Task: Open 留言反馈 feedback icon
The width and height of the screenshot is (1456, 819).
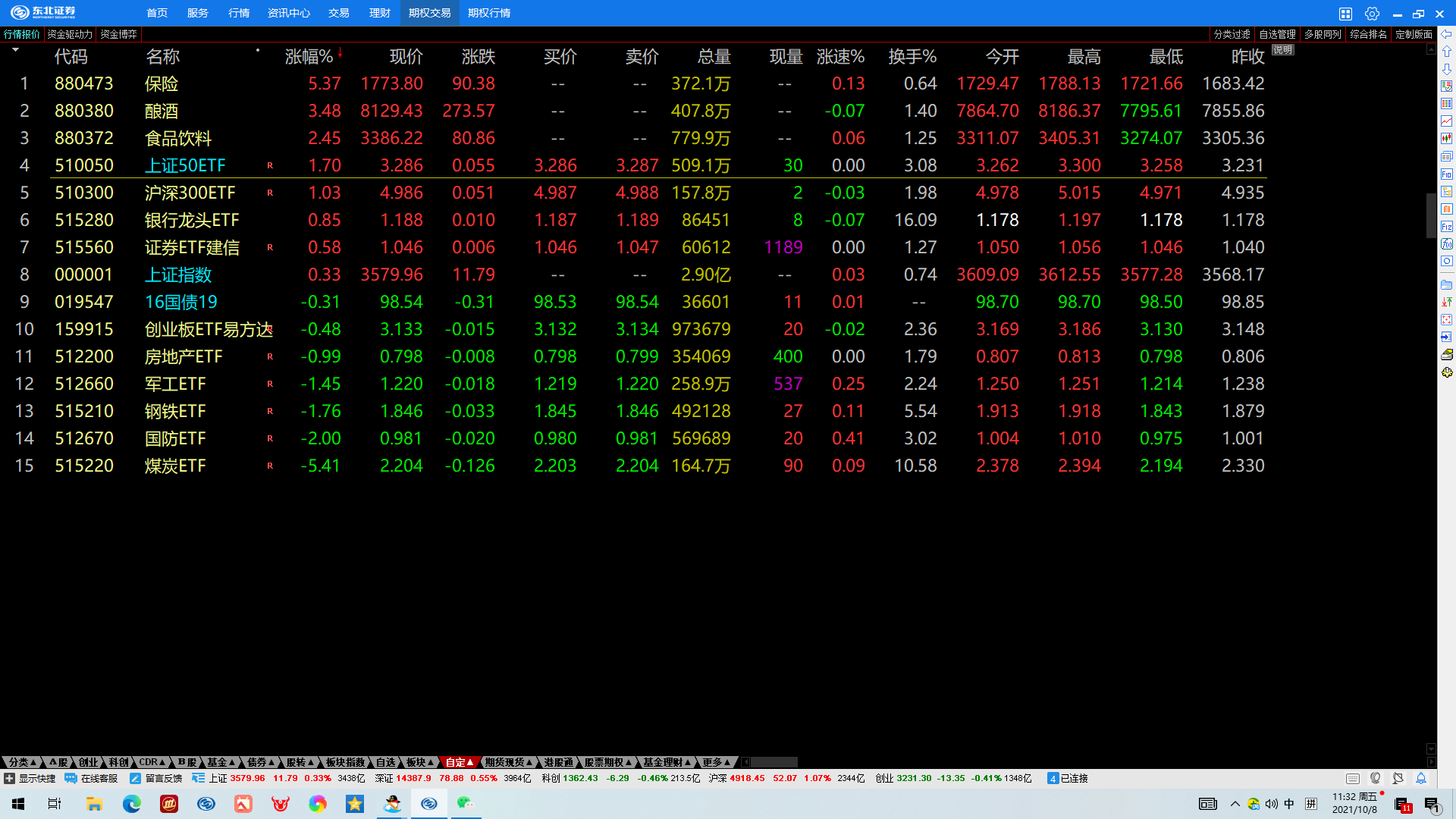Action: pos(136,778)
